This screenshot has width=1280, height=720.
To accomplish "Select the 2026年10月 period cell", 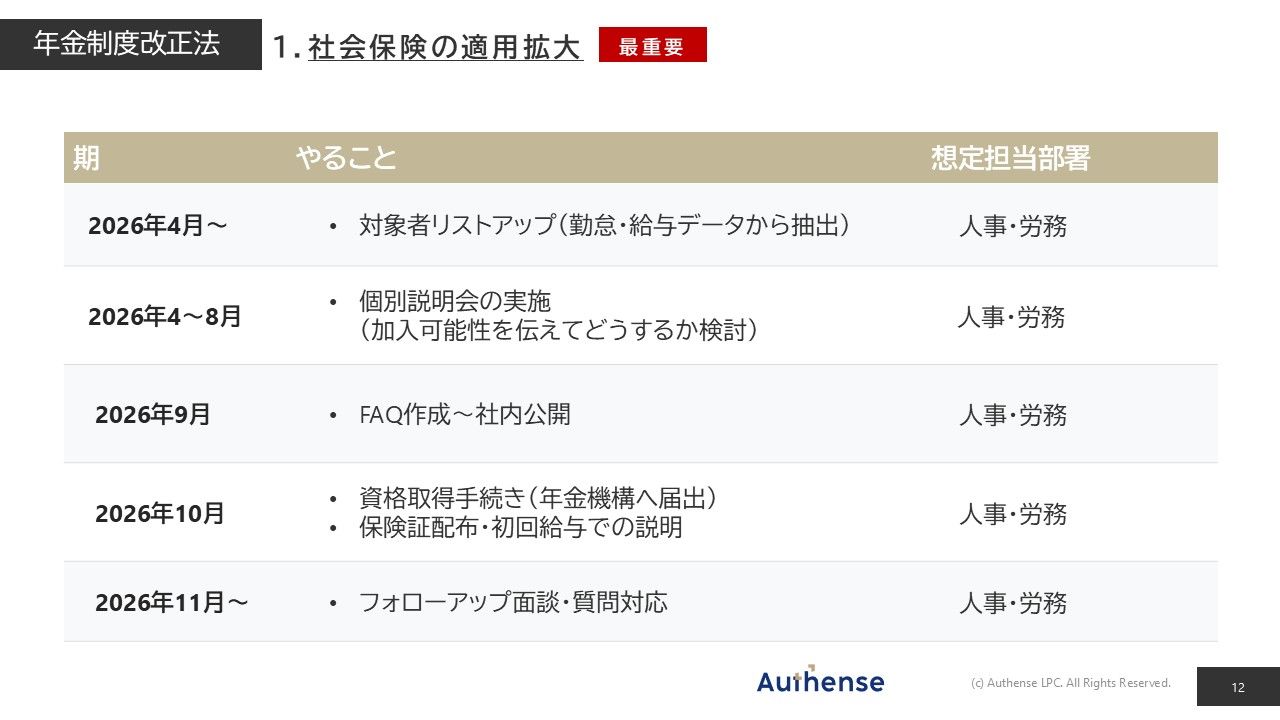I will [x=160, y=514].
